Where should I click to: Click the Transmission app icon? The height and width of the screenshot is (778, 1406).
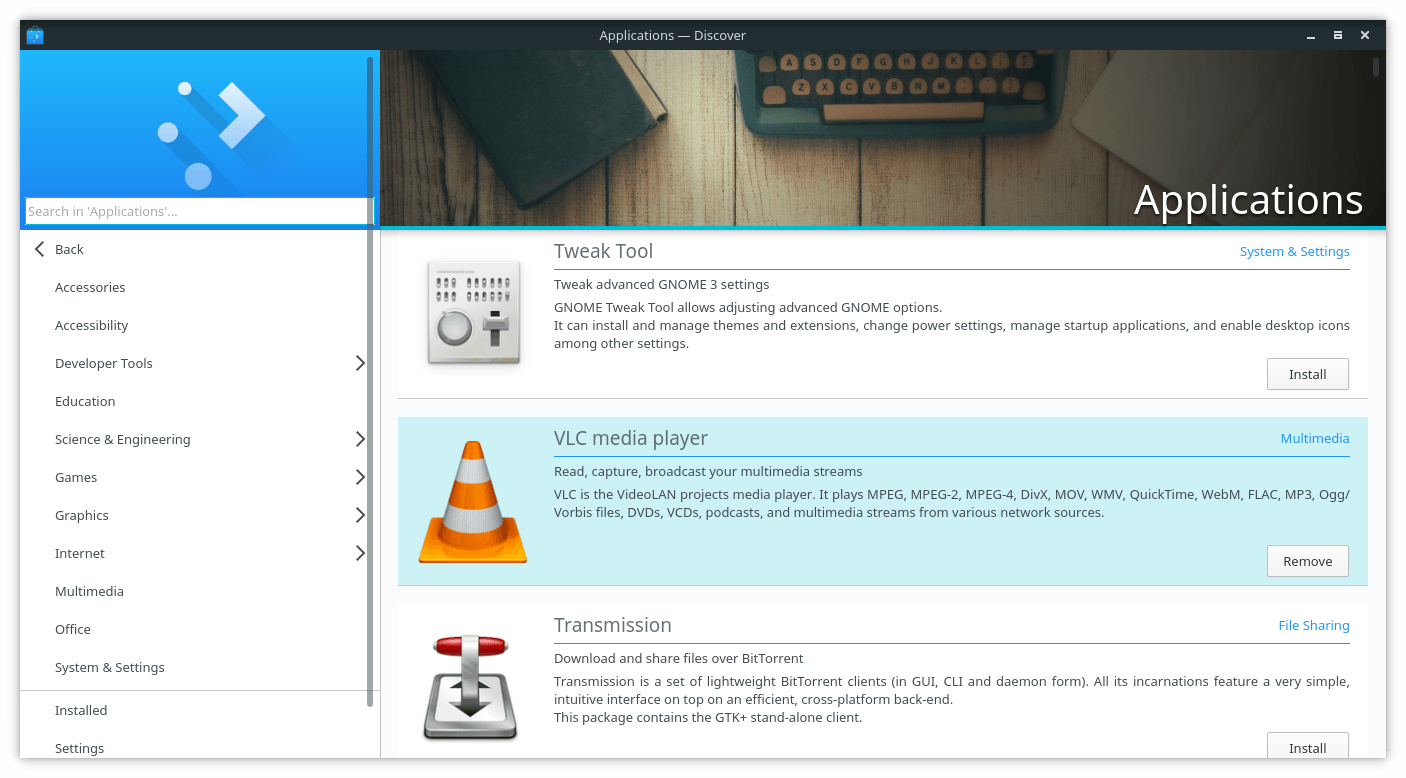[x=471, y=688]
